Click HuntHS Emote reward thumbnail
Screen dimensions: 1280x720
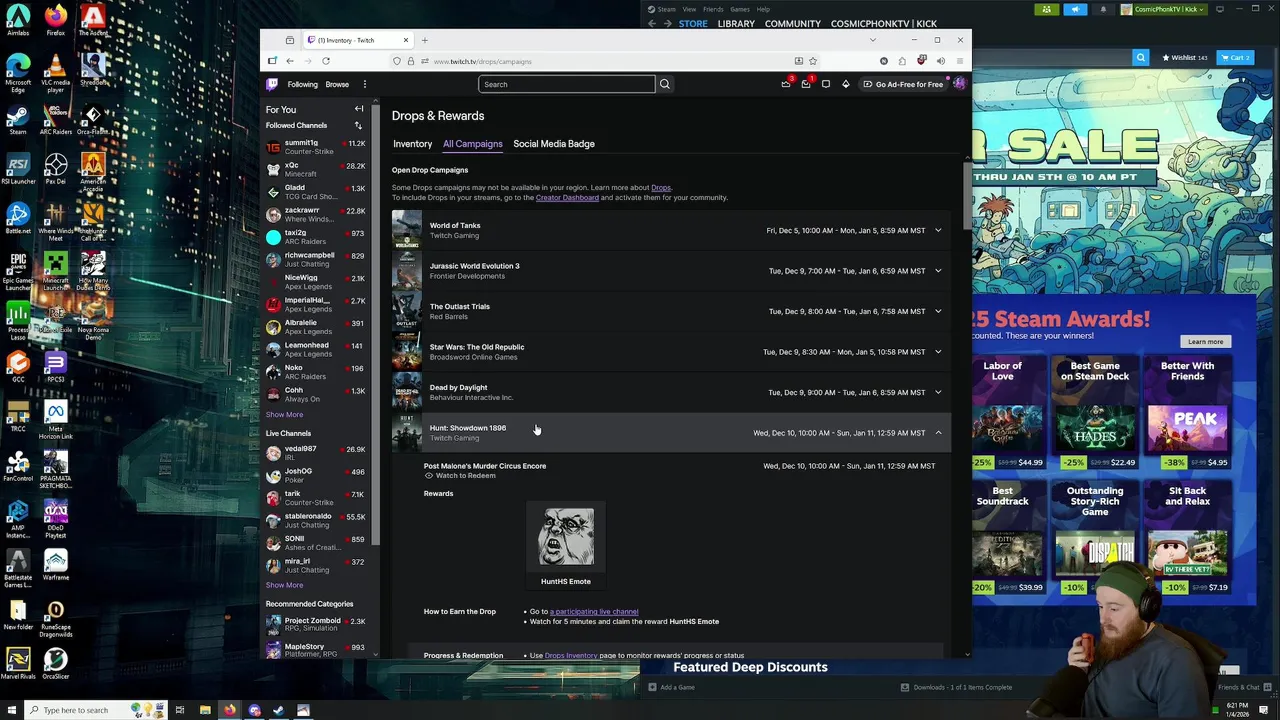566,537
